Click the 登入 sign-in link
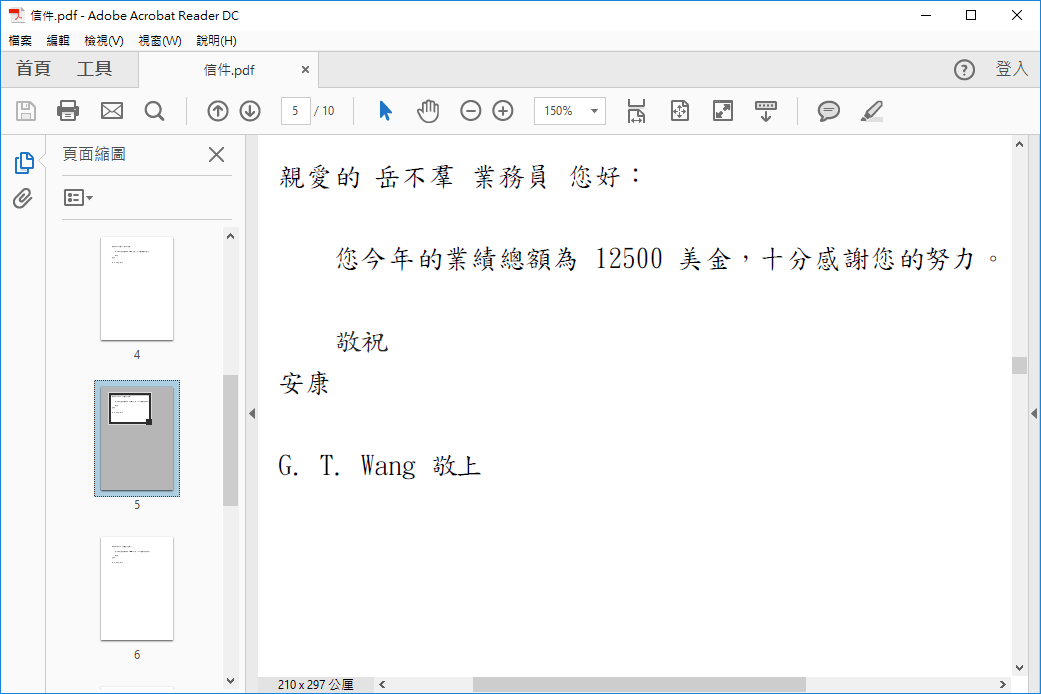The height and width of the screenshot is (694, 1041). (x=1013, y=68)
